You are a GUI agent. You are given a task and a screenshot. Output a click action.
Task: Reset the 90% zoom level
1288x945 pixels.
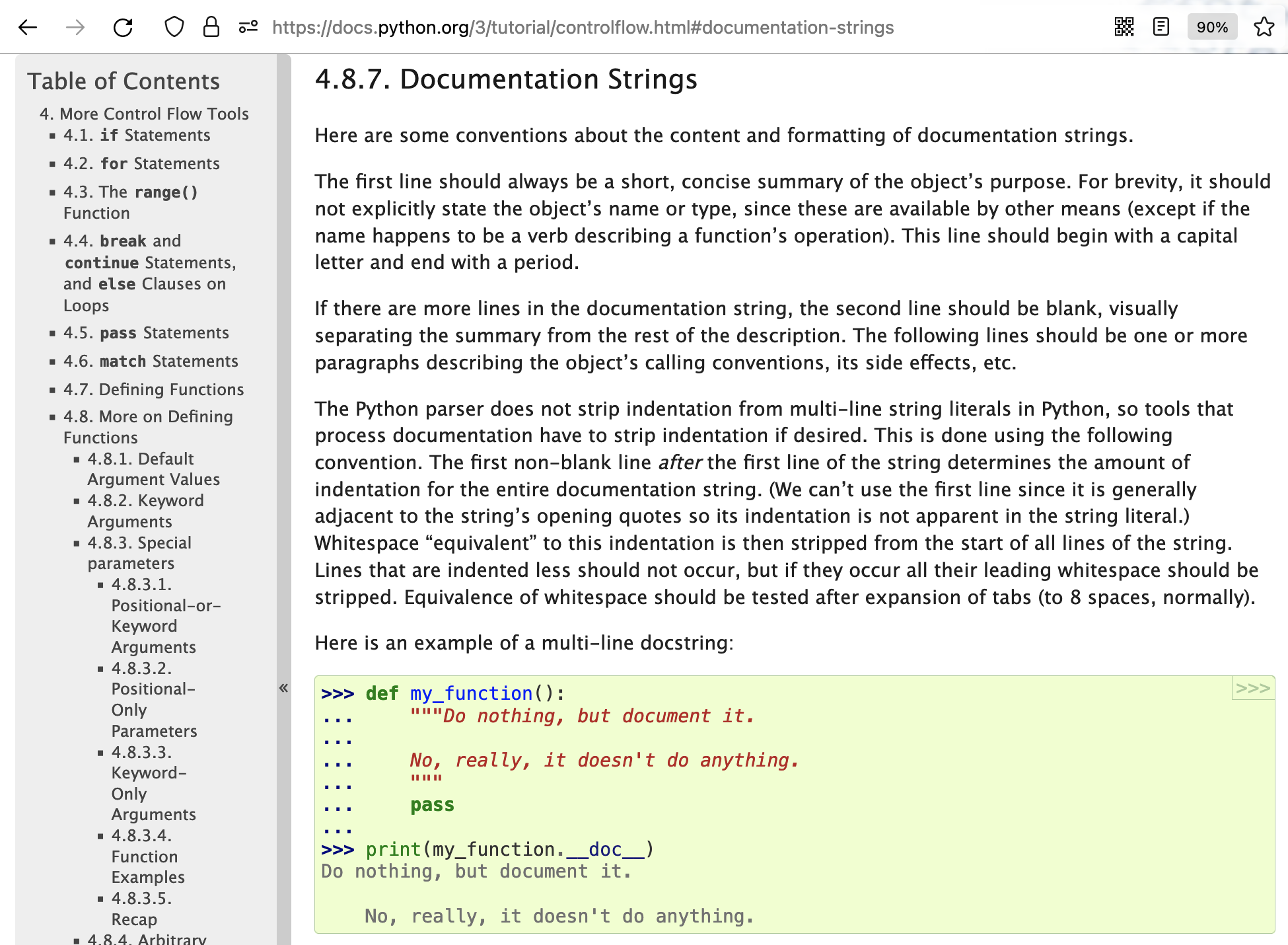[1212, 27]
